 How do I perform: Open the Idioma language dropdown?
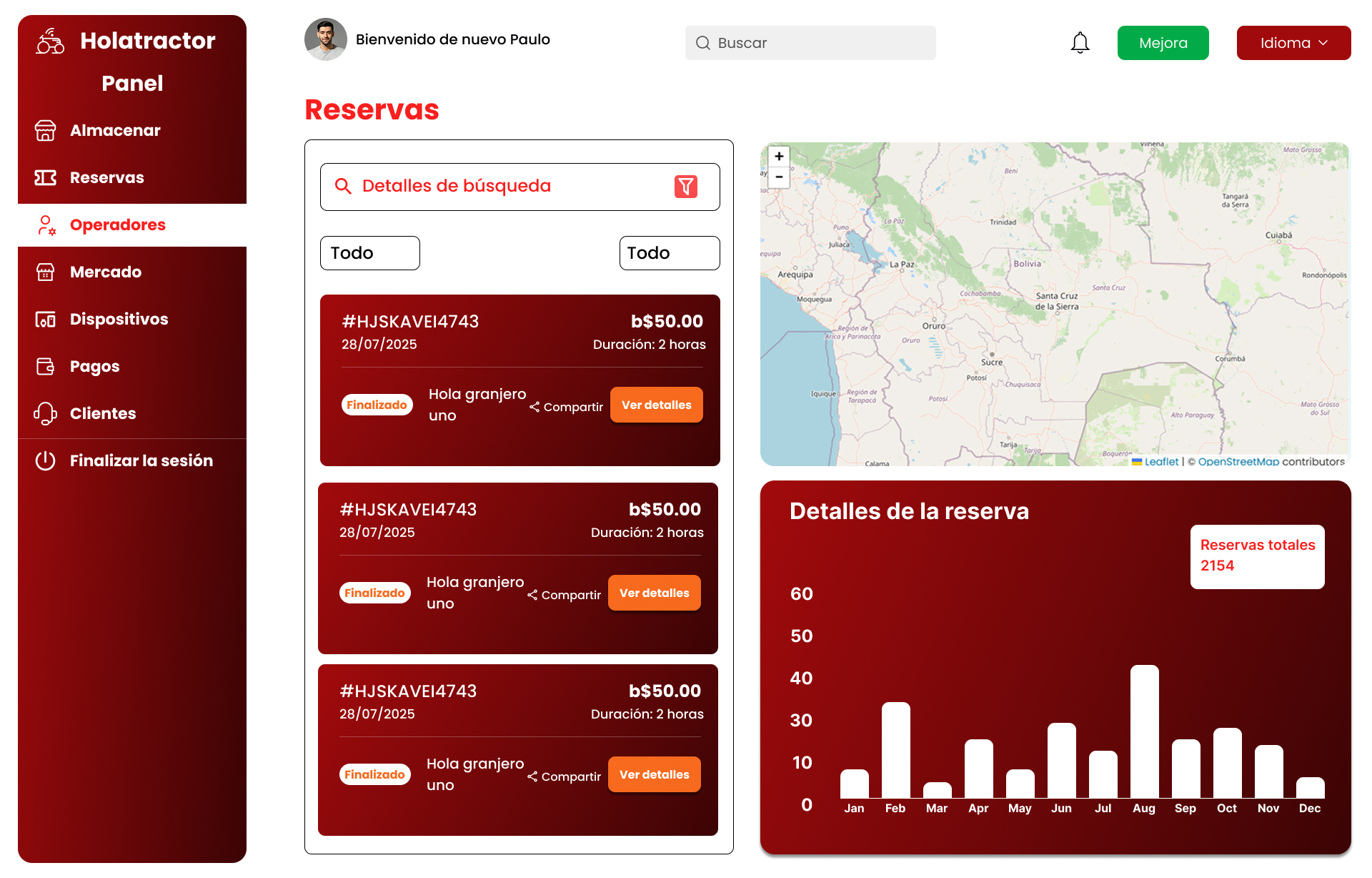pos(1293,42)
